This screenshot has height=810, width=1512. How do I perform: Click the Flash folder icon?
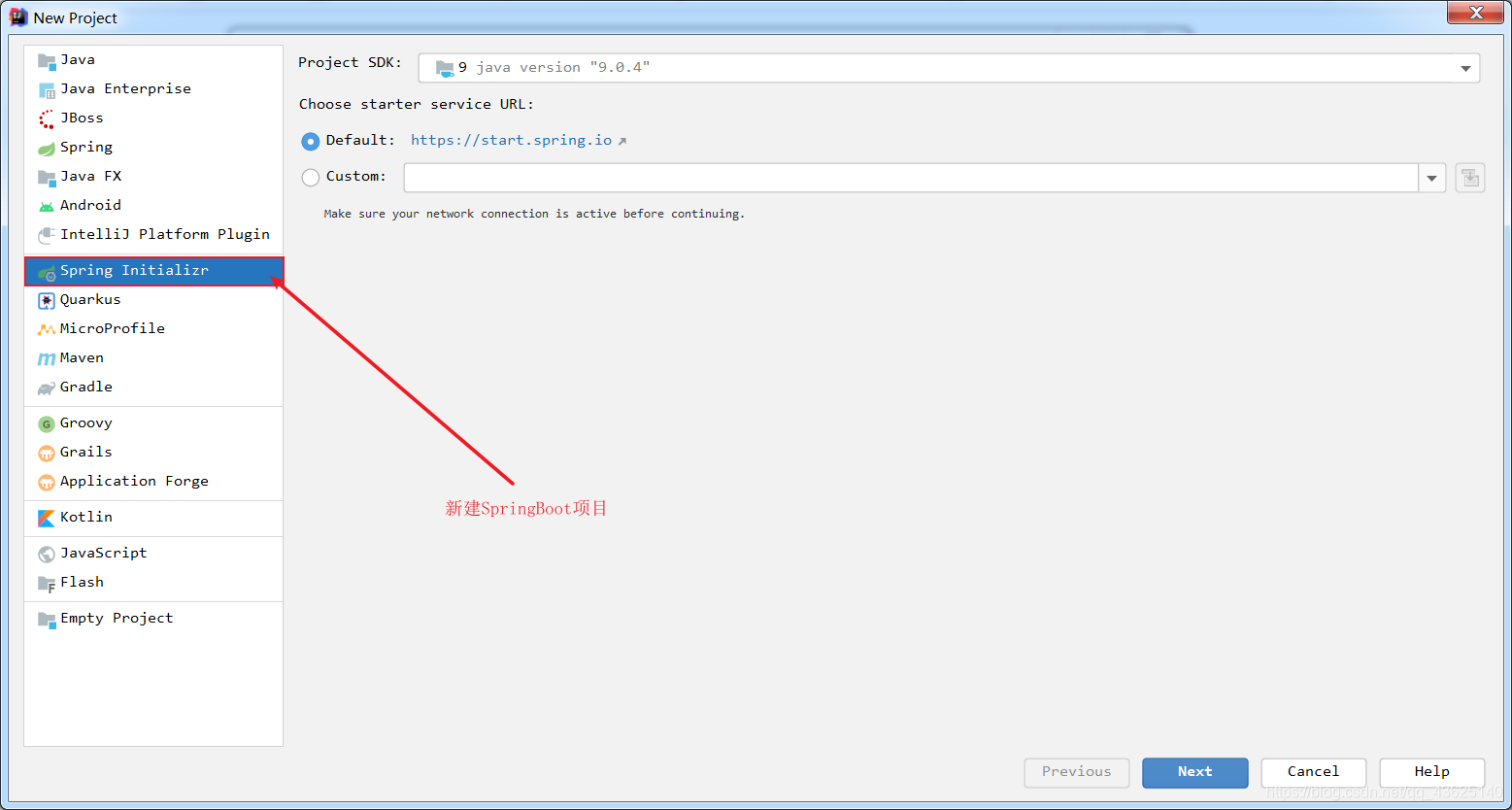(x=47, y=583)
